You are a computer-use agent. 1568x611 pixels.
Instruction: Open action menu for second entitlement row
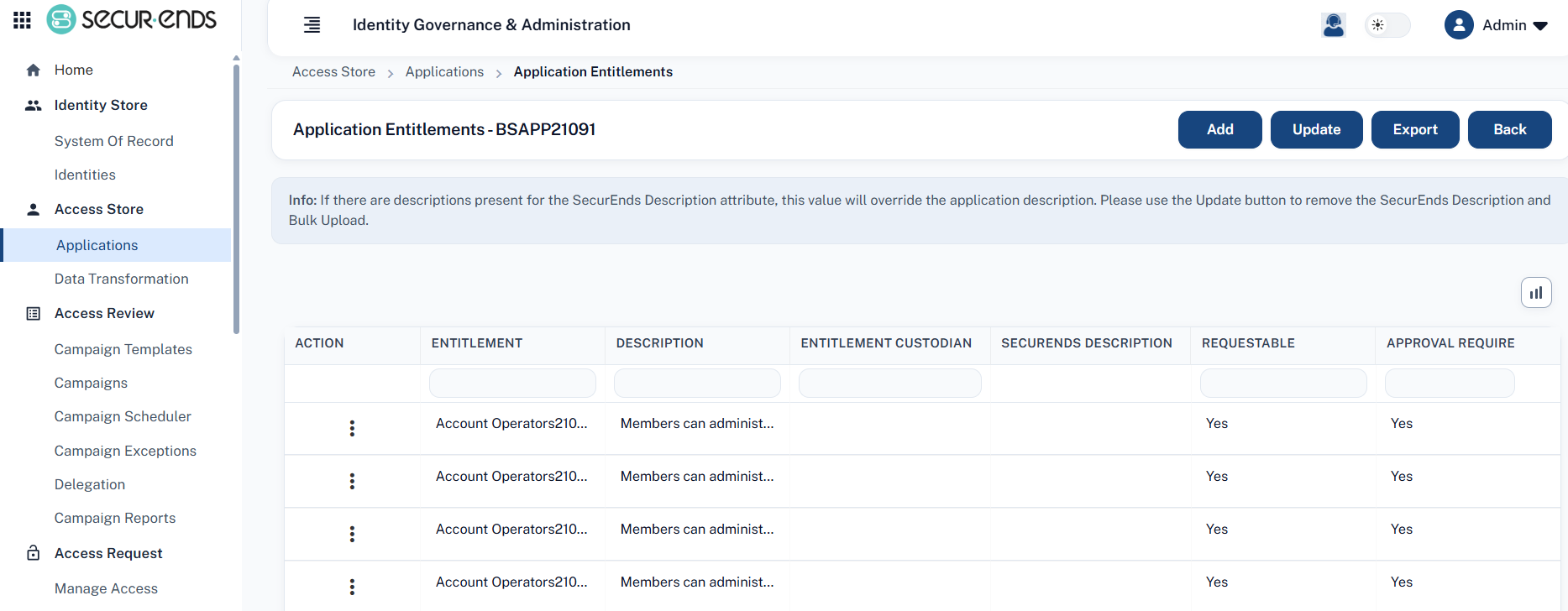[x=352, y=481]
